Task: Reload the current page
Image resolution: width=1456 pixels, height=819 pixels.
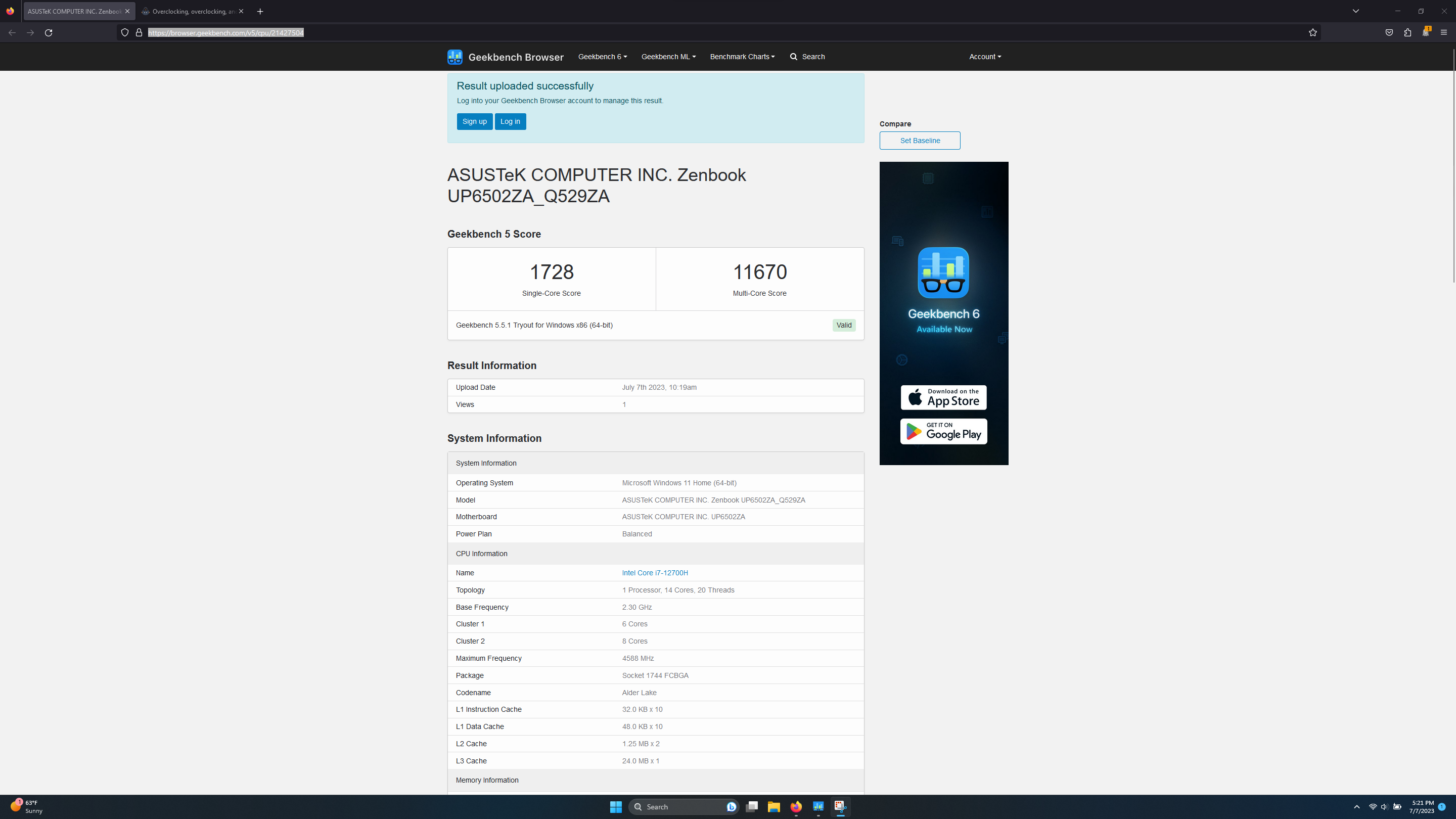Action: 49,33
